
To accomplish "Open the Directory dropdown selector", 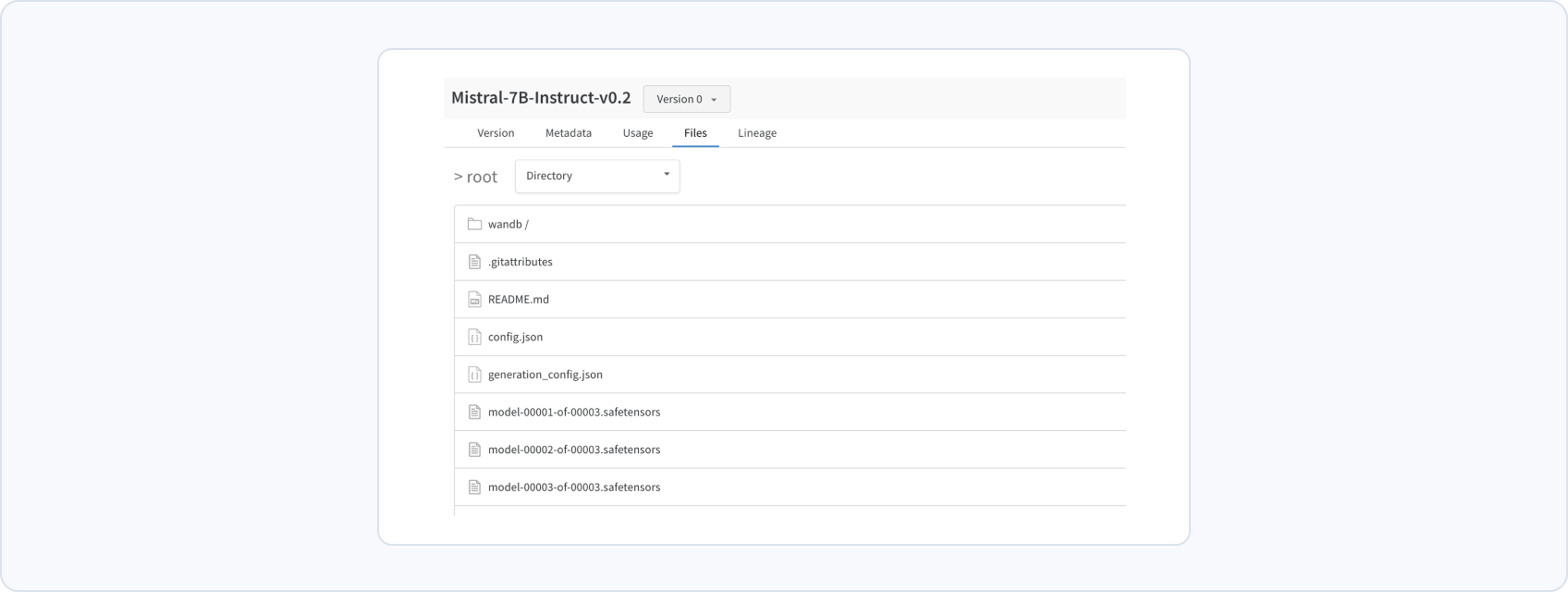I will 597,176.
